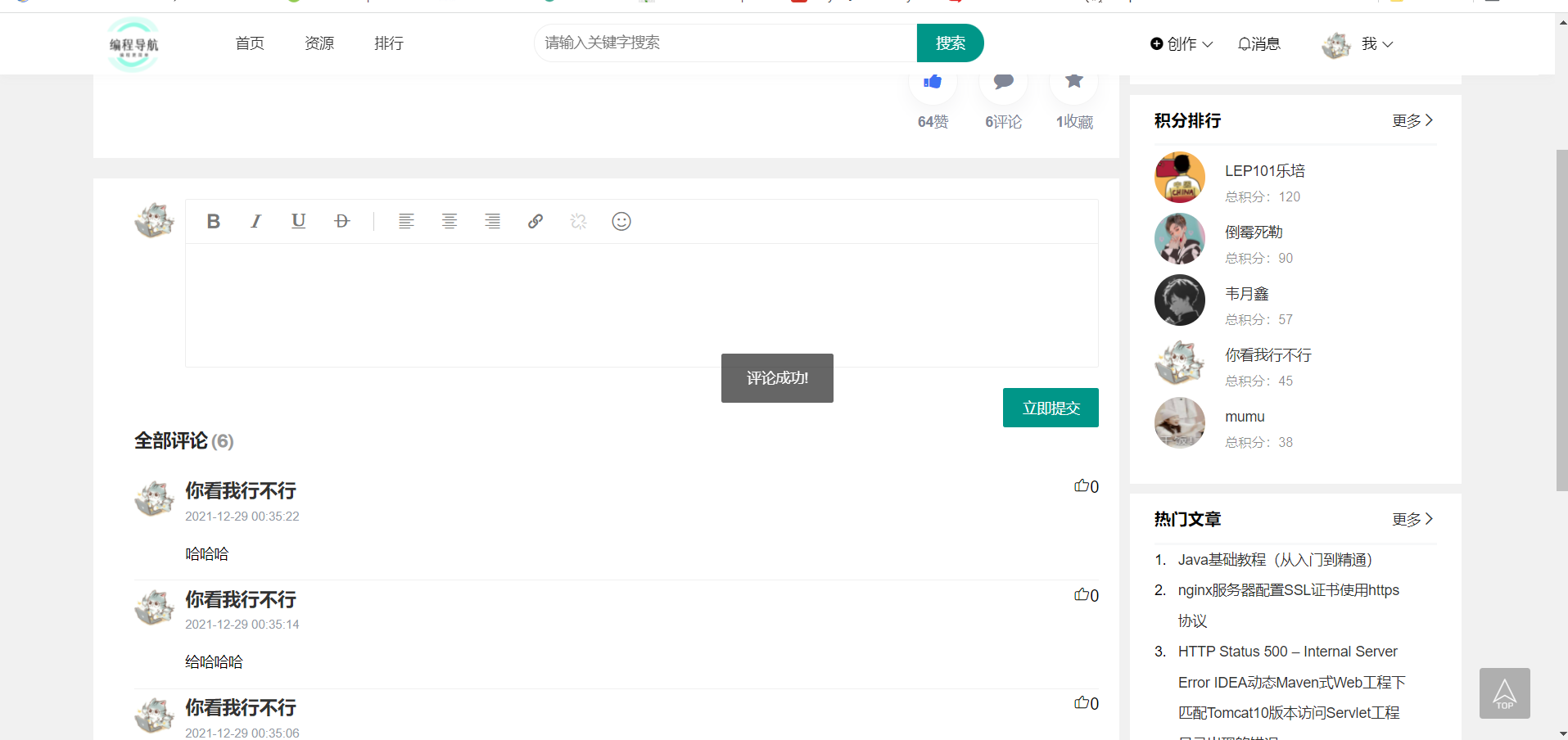Open LEP101乐培 user name link
The image size is (1568, 740).
(x=1265, y=171)
